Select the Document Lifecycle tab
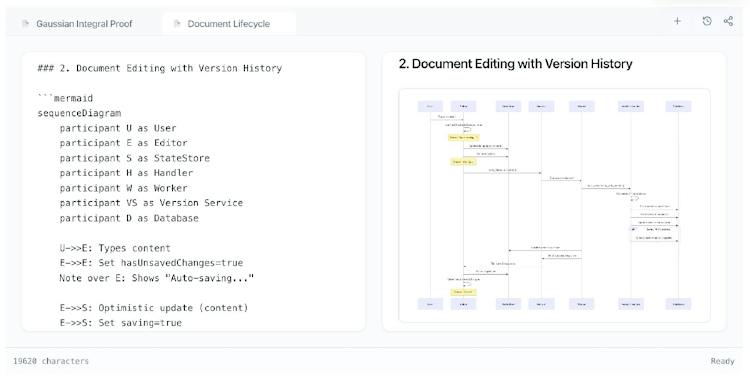The image size is (750, 379). pyautogui.click(x=229, y=23)
